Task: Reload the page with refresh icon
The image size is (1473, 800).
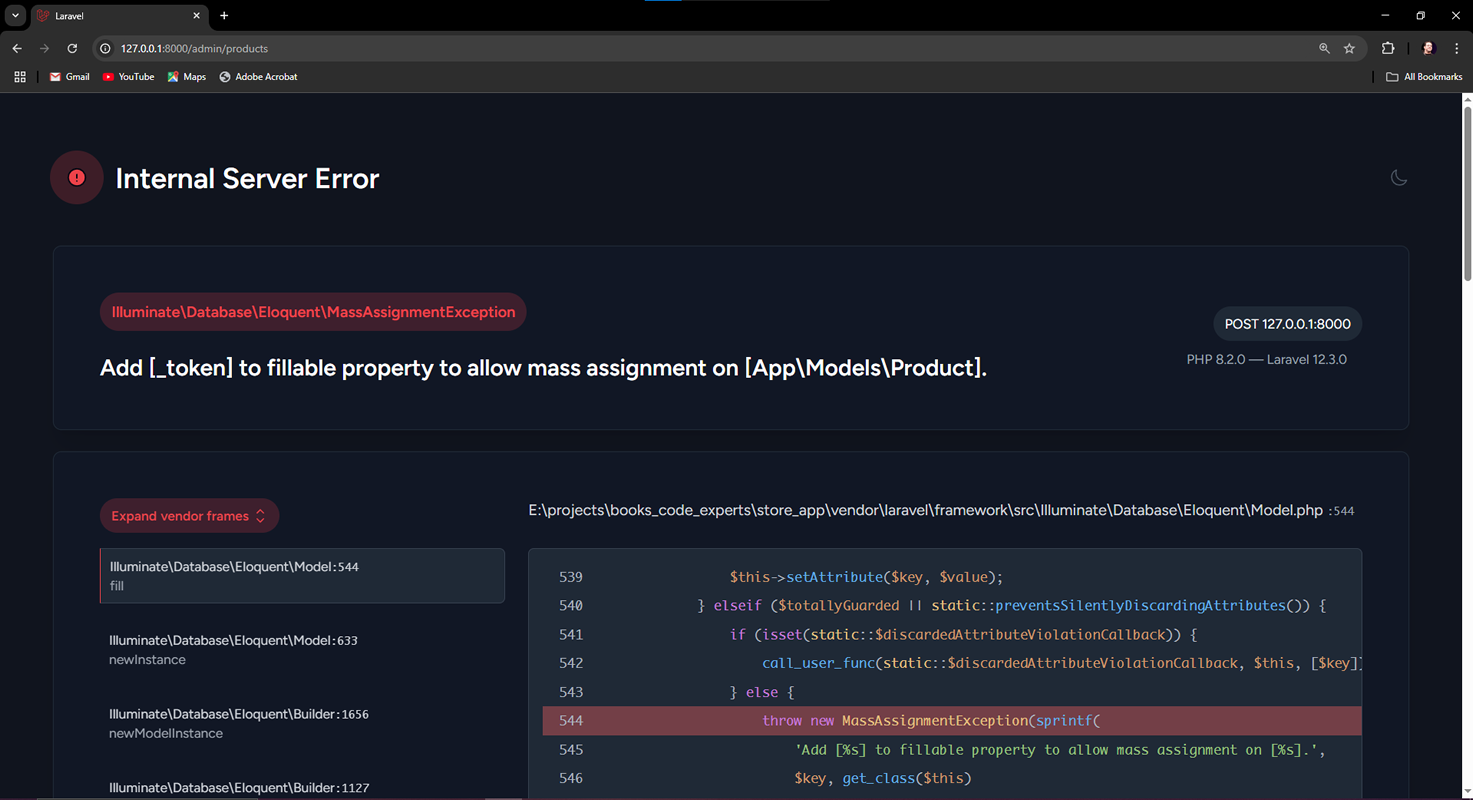Action: pyautogui.click(x=72, y=48)
